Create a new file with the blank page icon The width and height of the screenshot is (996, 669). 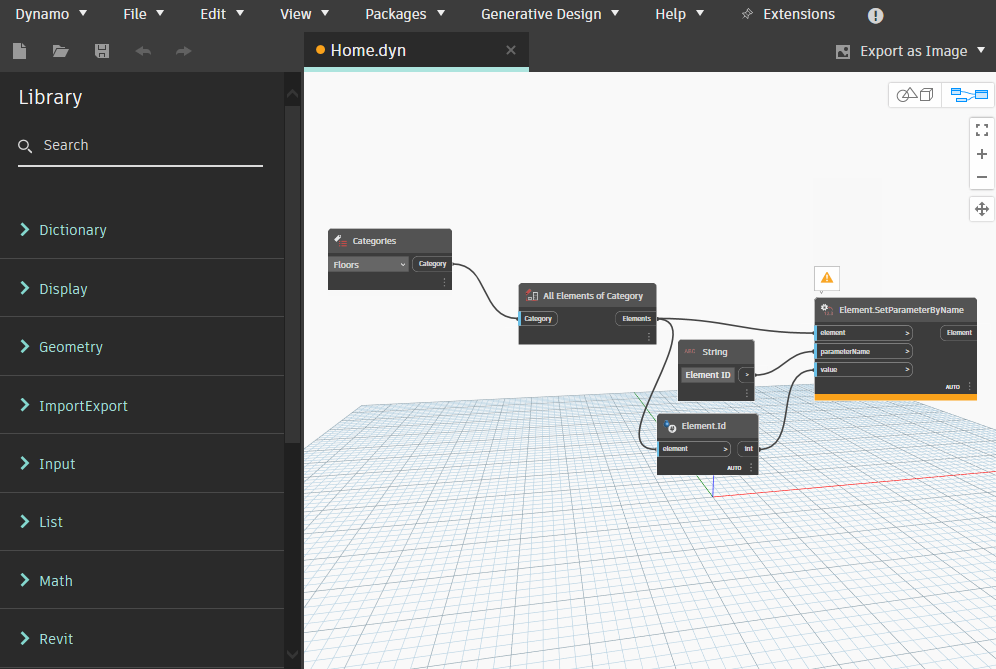20,51
